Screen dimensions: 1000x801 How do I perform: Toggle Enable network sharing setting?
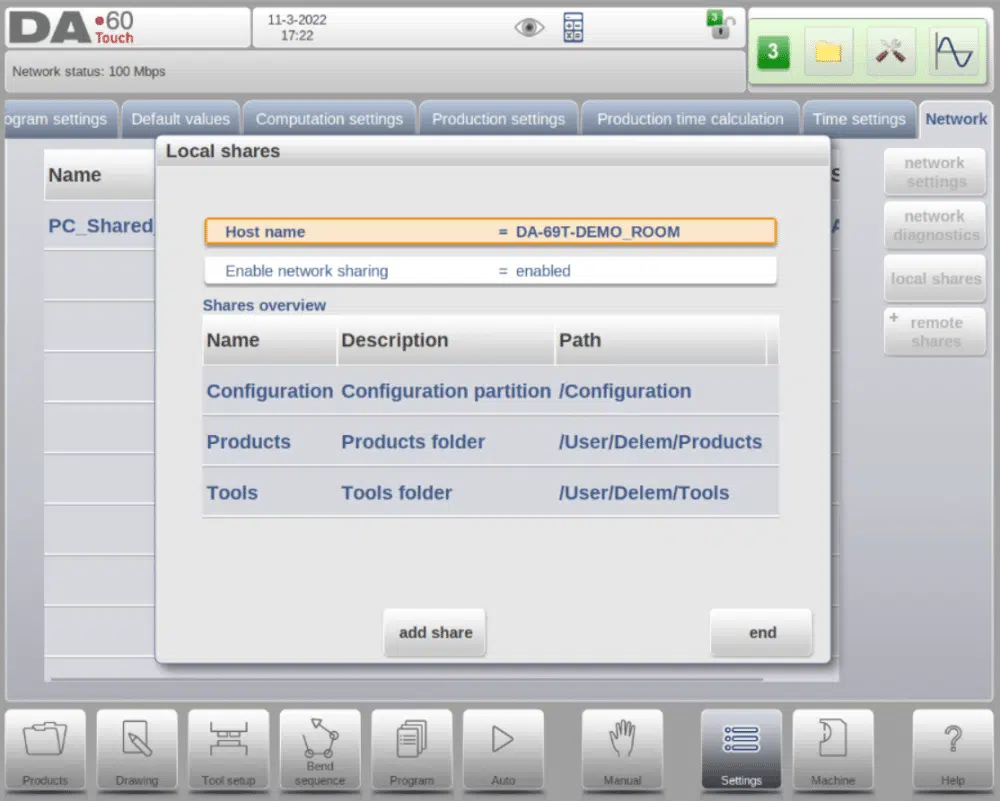pyautogui.click(x=490, y=271)
